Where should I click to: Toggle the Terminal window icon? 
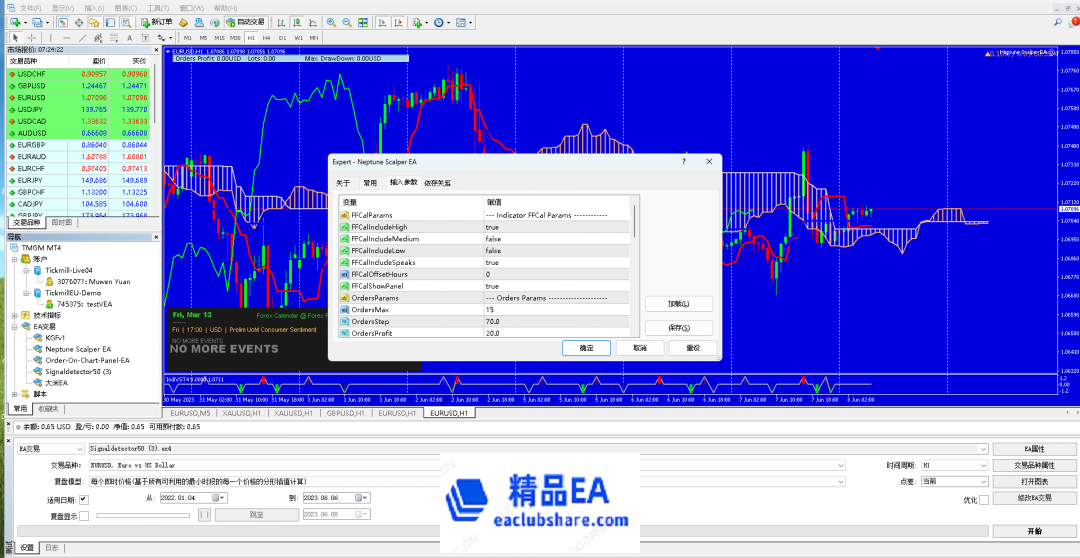point(110,22)
